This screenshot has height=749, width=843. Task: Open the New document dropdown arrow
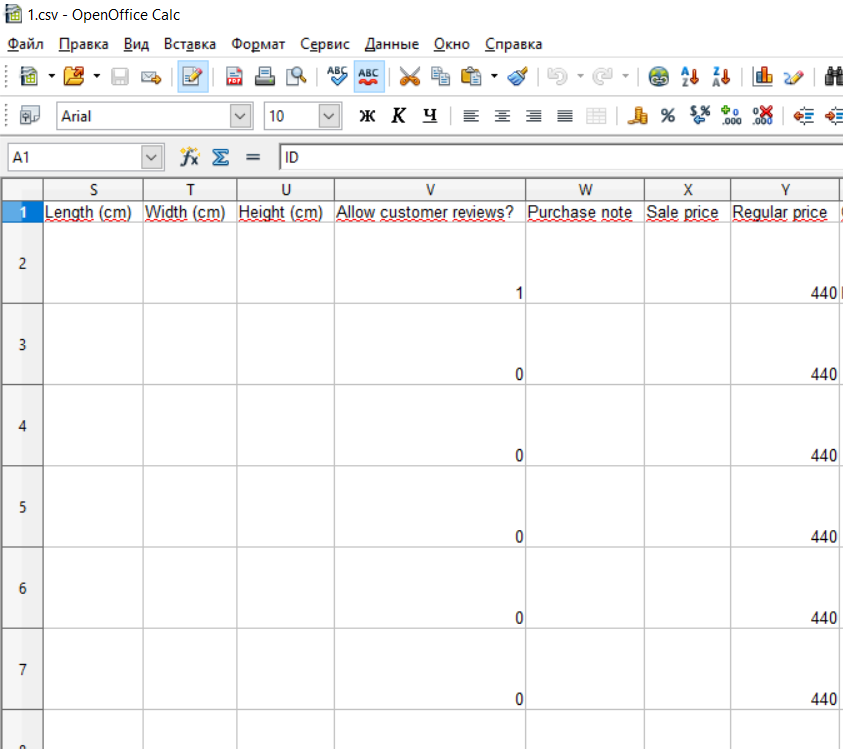pyautogui.click(x=51, y=76)
